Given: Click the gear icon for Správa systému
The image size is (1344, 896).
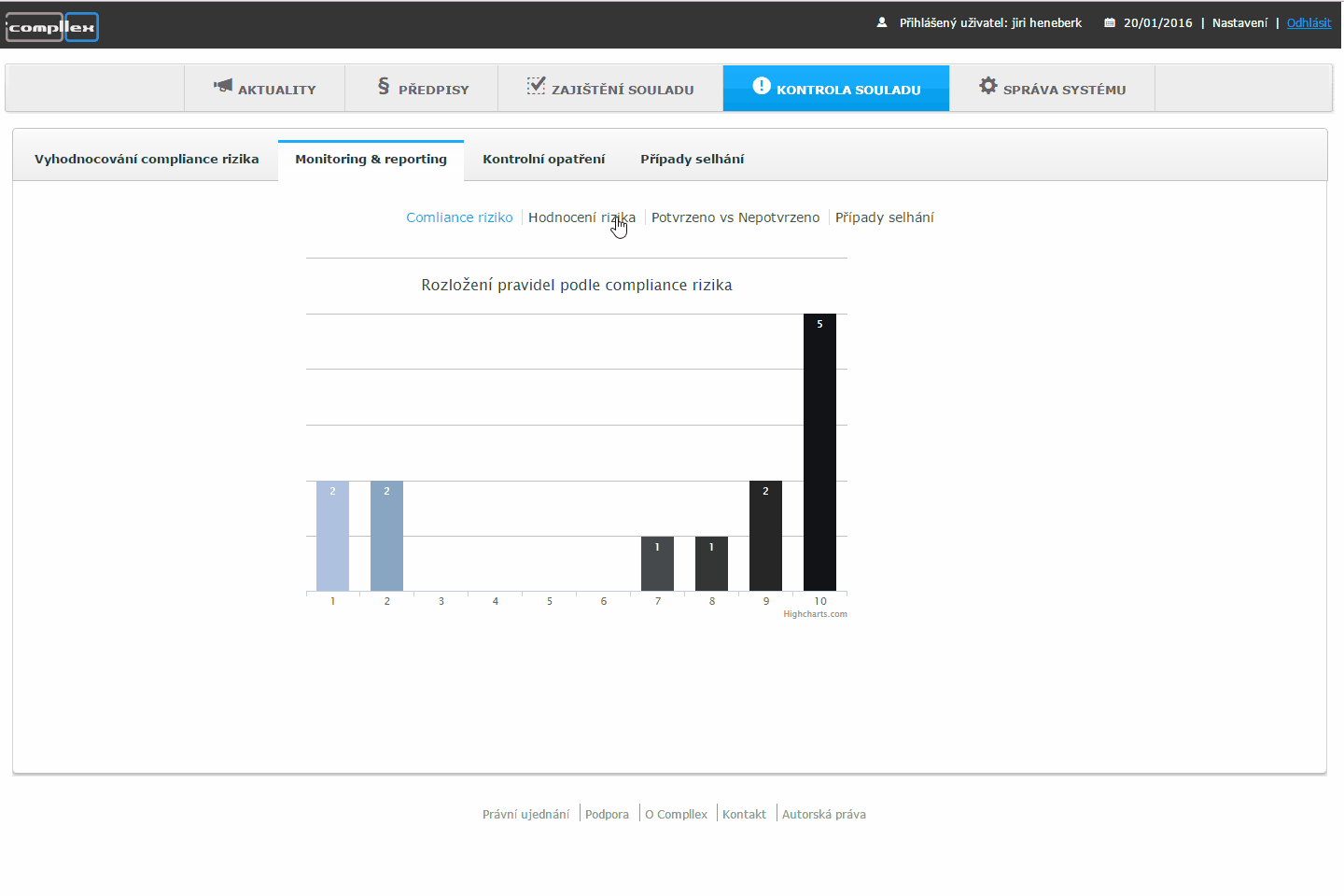Looking at the screenshot, I should [987, 86].
